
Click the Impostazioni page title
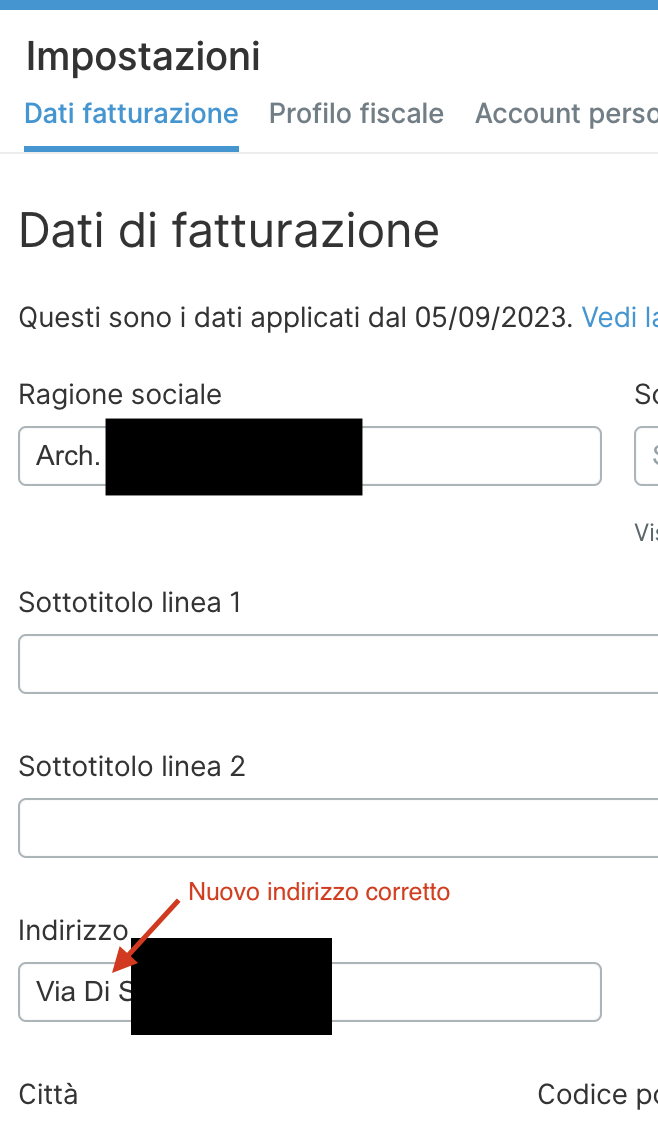pos(143,56)
